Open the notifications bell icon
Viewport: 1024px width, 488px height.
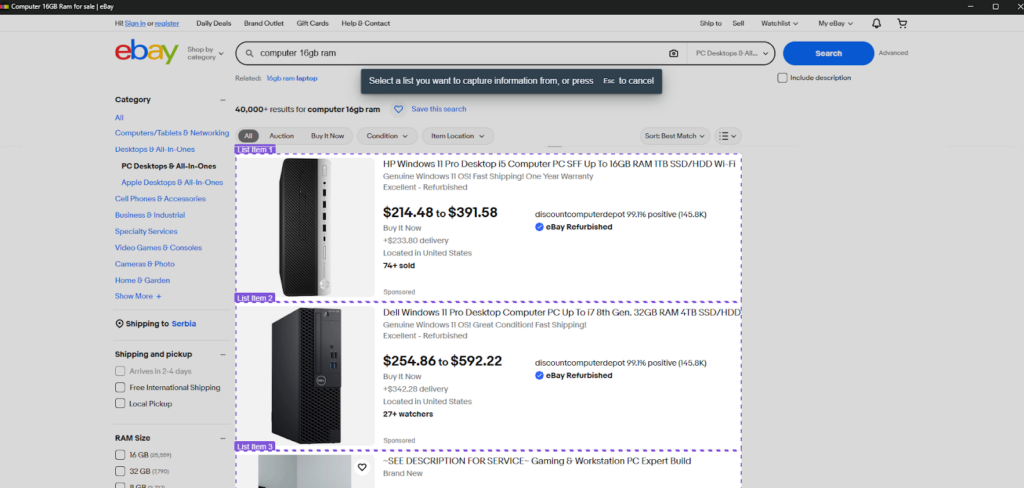[x=876, y=24]
